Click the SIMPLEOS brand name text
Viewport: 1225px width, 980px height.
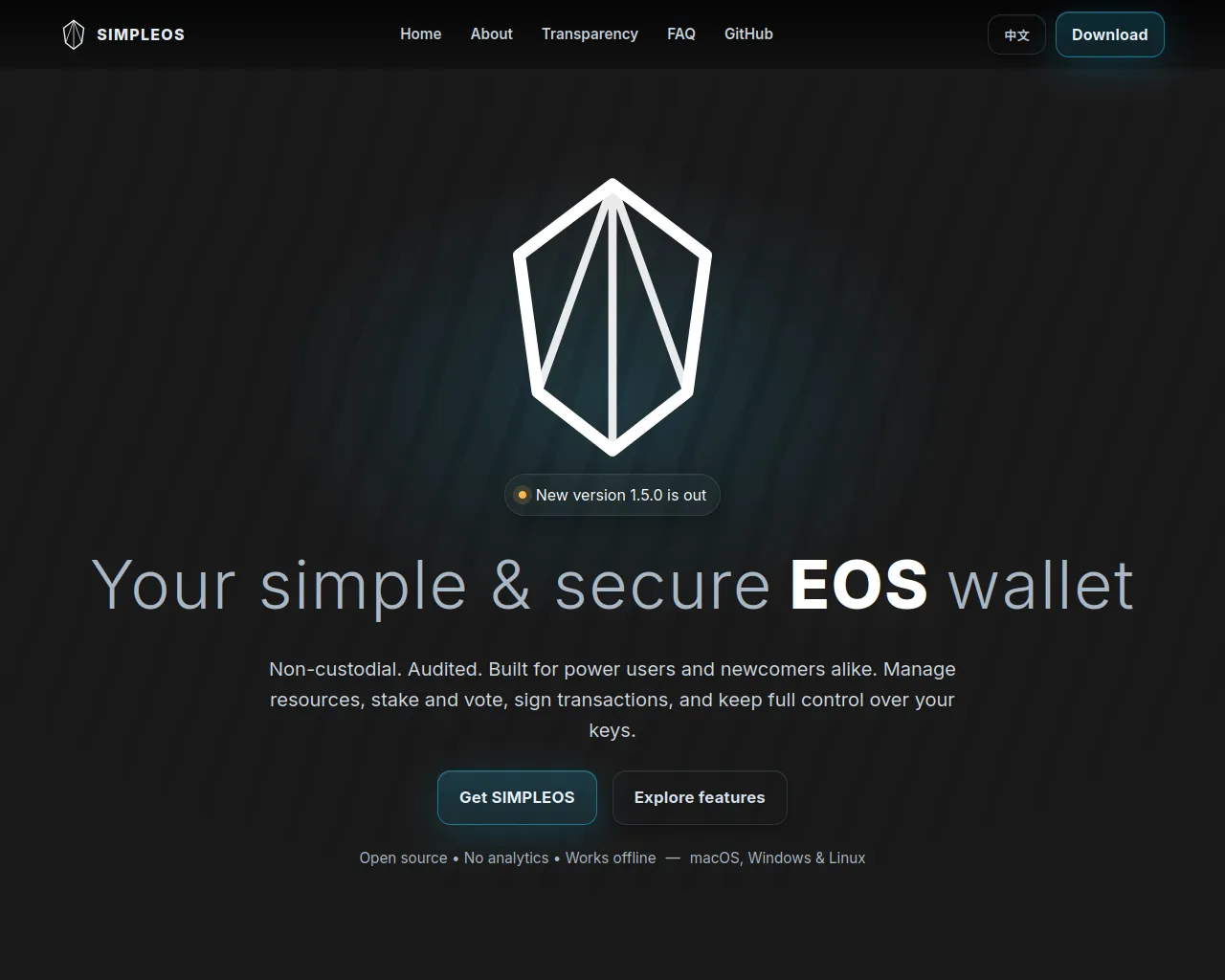click(141, 34)
